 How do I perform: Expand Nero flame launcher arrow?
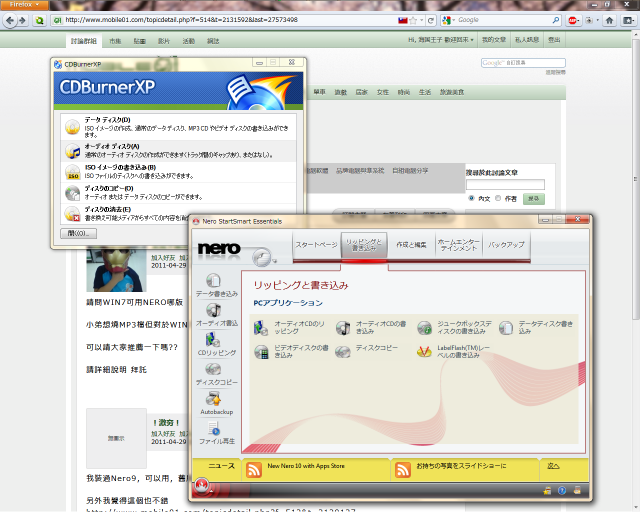tap(211, 490)
